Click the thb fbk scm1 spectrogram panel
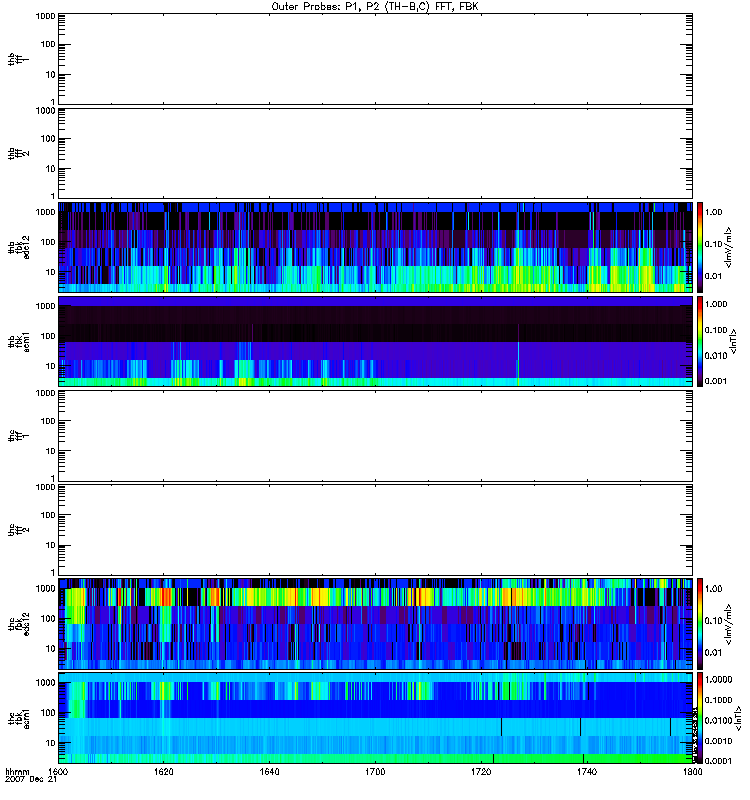This screenshot has height=800, width=750. click(375, 341)
